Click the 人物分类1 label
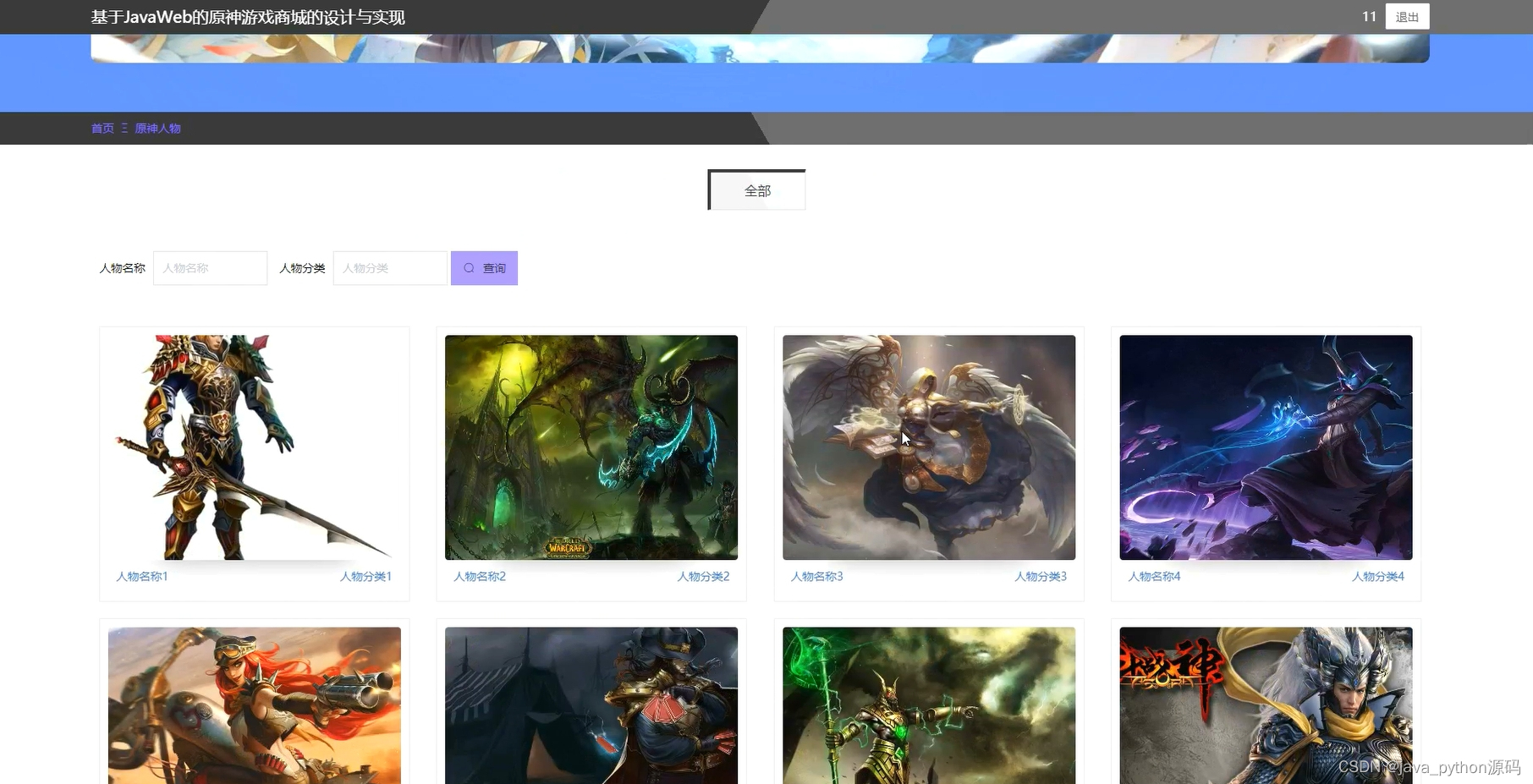The image size is (1533, 784). pos(365,577)
